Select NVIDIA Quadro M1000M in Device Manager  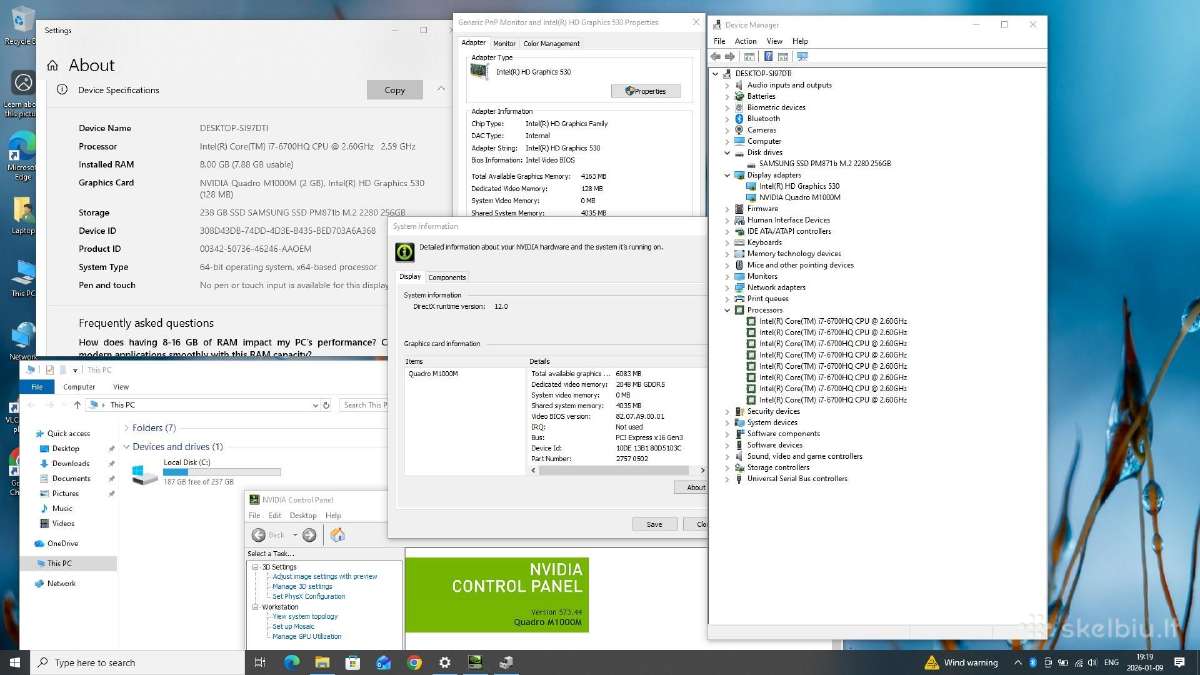[x=799, y=197]
